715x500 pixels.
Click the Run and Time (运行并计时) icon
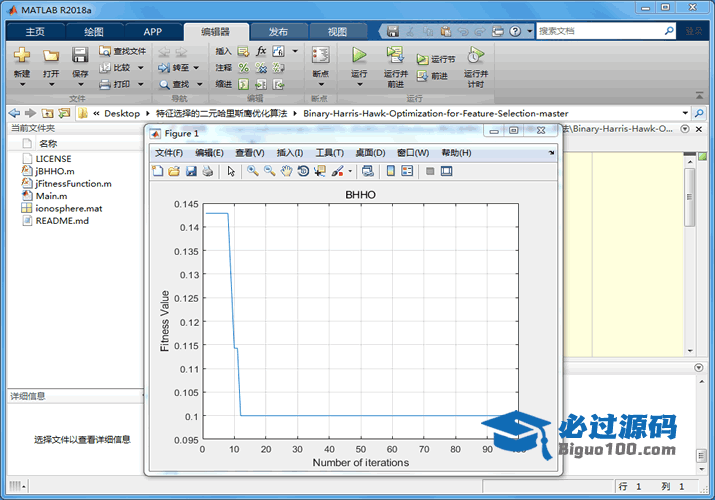pyautogui.click(x=476, y=55)
